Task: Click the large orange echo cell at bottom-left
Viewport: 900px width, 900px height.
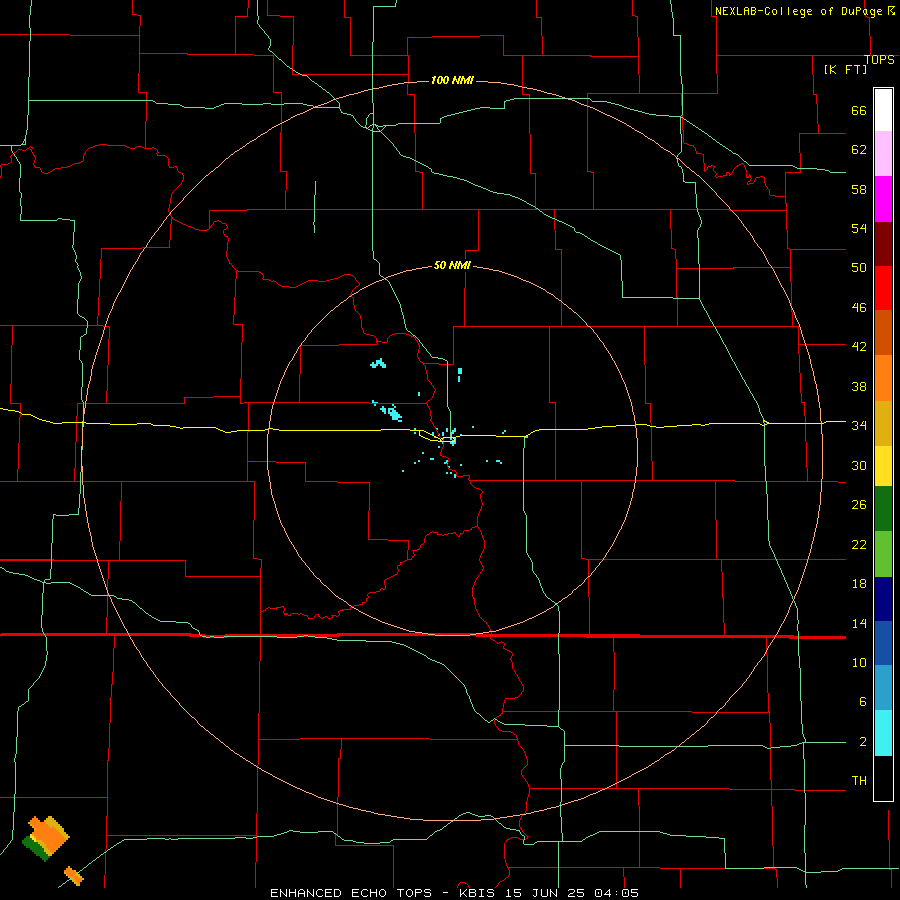Action: tap(47, 837)
